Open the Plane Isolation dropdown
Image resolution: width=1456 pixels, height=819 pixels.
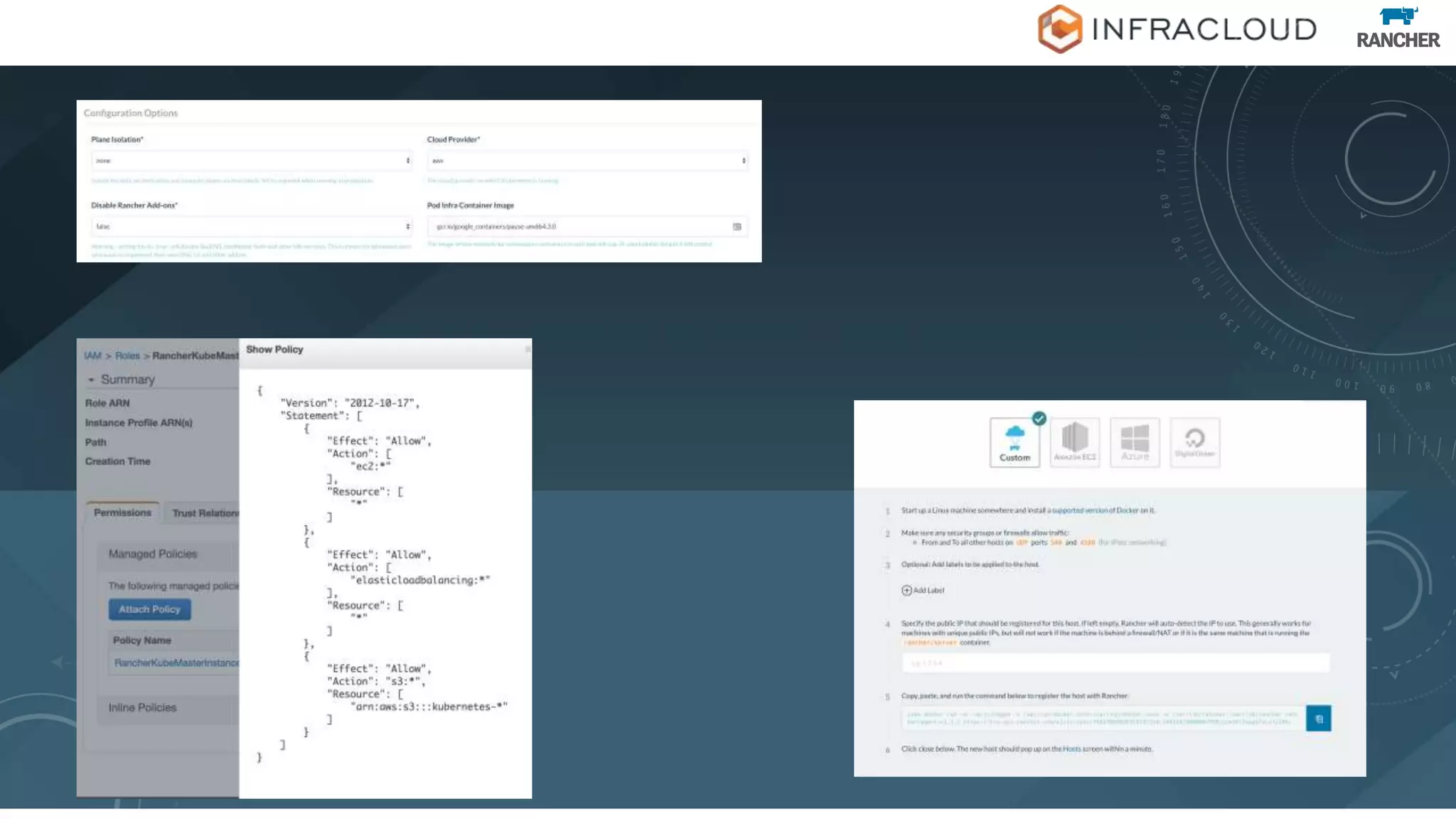251,161
